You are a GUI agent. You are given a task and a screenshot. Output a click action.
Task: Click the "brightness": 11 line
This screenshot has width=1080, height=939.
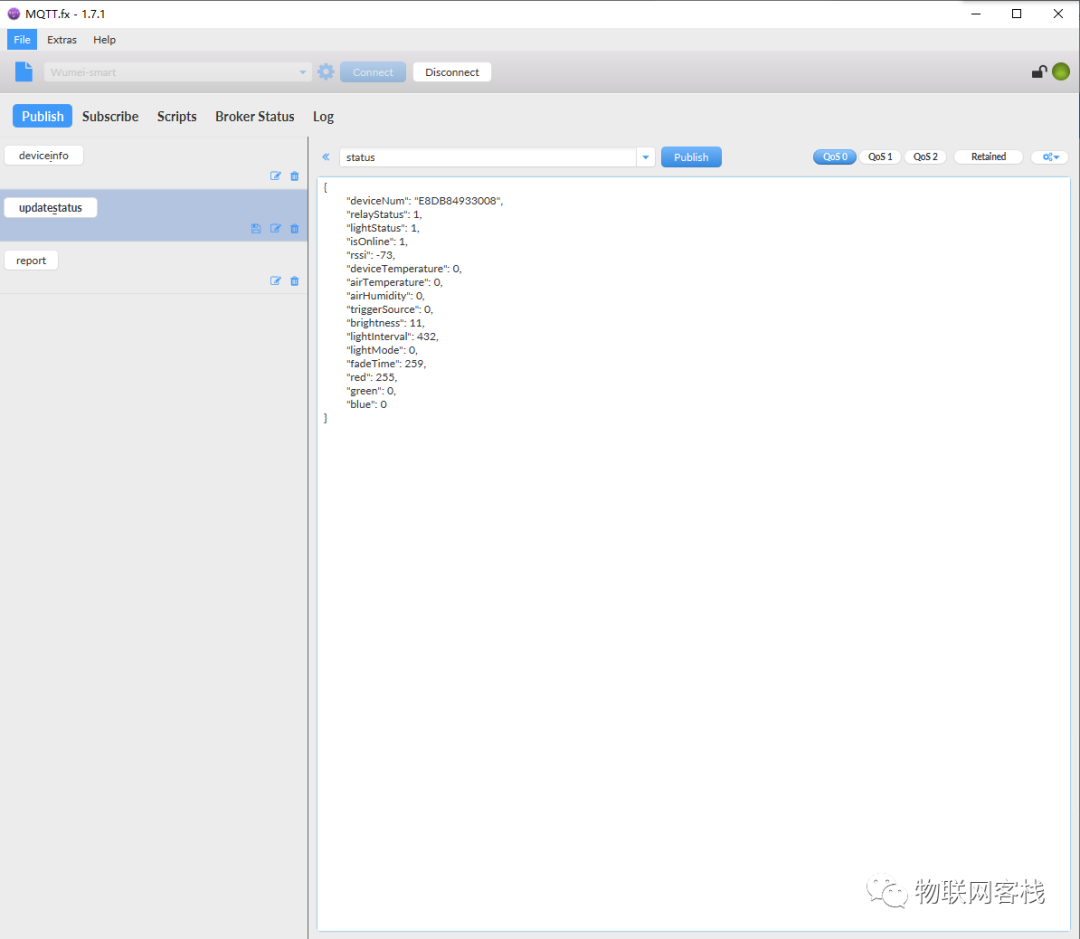click(x=385, y=323)
